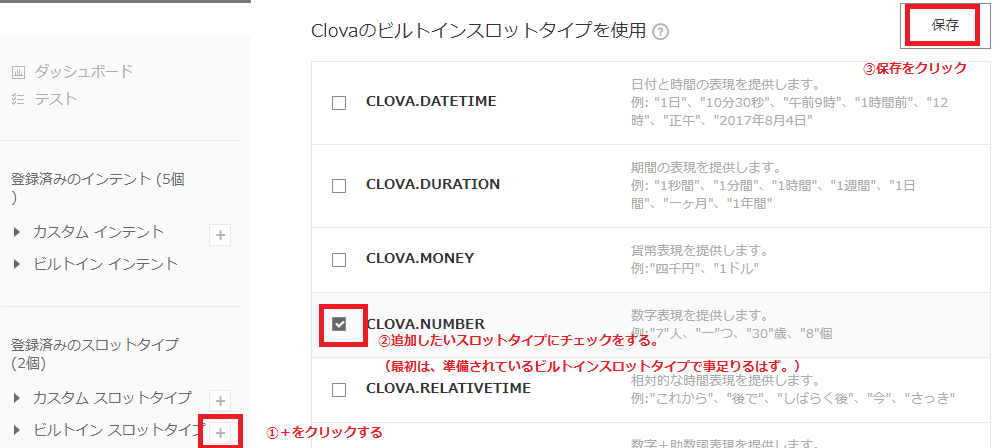Check the CLOVA.DATETIME checkbox
This screenshot has width=1008, height=448.
tap(339, 103)
